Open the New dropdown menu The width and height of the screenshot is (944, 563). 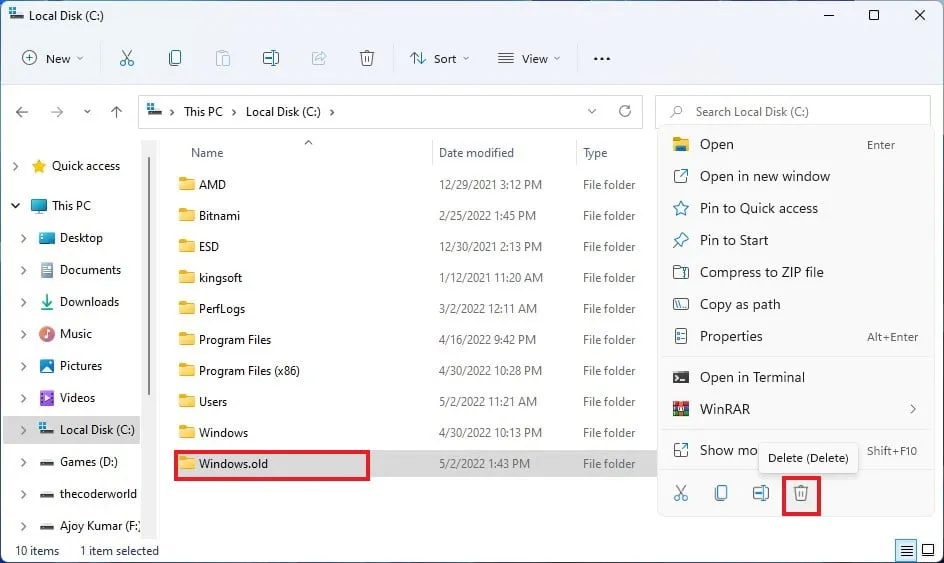tap(53, 58)
